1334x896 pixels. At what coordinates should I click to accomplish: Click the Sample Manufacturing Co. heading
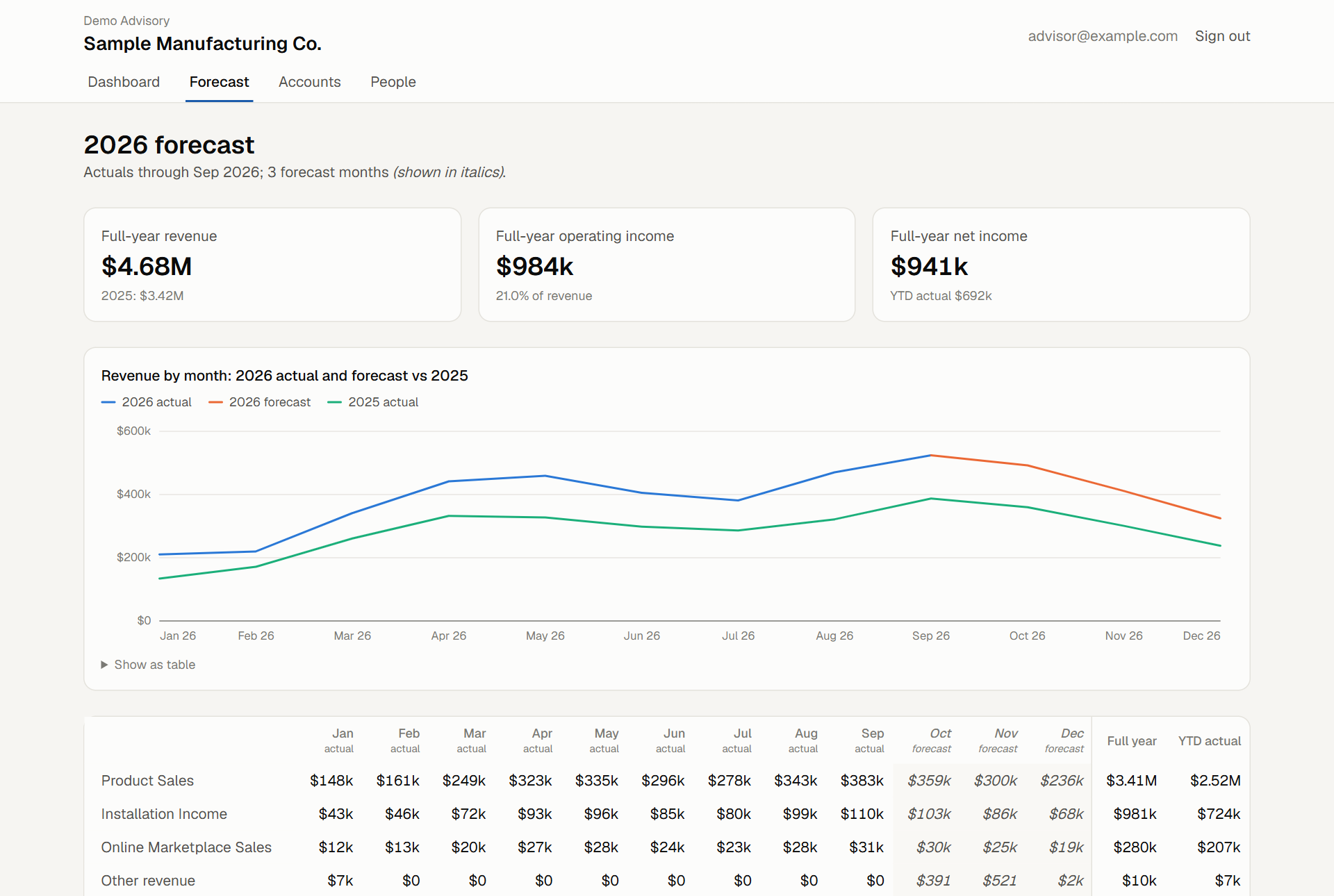click(202, 44)
